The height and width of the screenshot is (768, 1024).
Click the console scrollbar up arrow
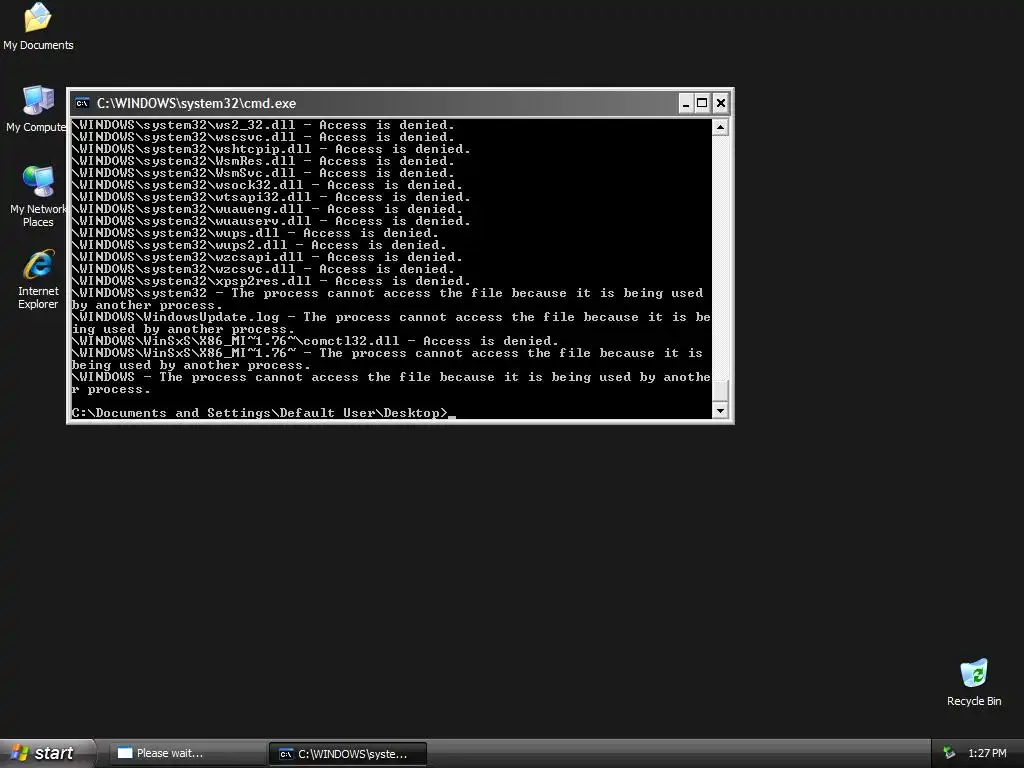(x=720, y=127)
